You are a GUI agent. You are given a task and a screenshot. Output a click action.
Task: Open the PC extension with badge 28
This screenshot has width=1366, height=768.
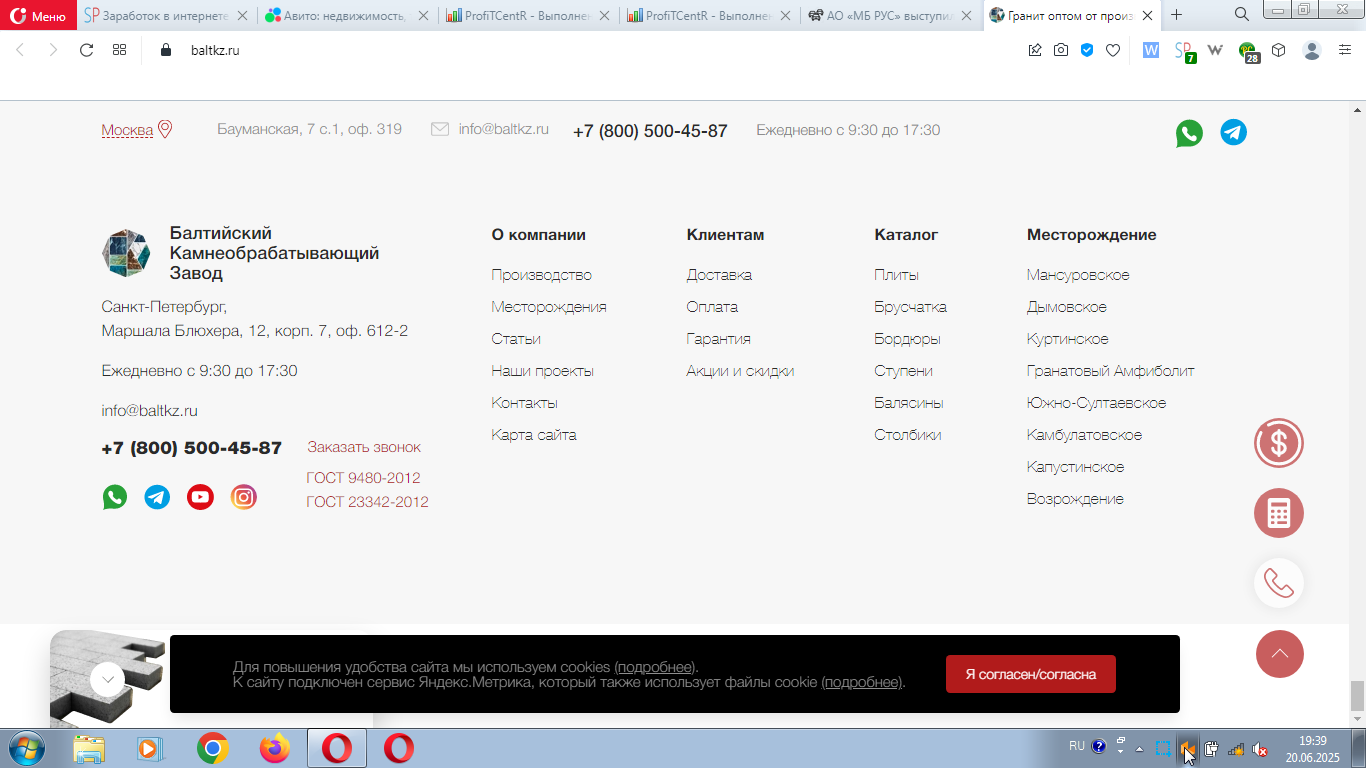coord(1249,52)
